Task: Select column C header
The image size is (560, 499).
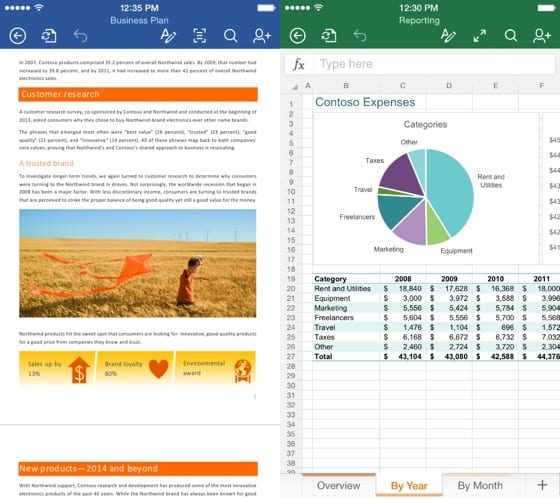Action: (x=402, y=86)
